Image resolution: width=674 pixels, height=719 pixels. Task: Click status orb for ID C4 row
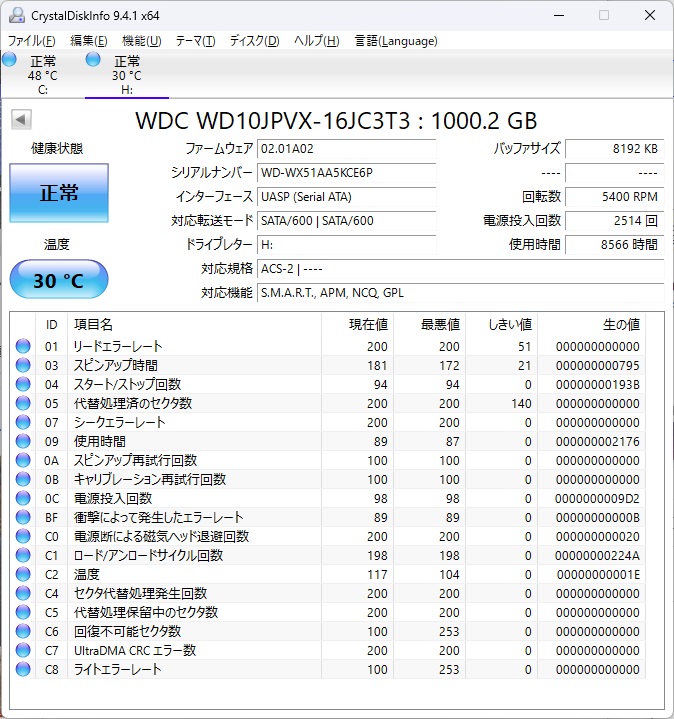pyautogui.click(x=23, y=593)
